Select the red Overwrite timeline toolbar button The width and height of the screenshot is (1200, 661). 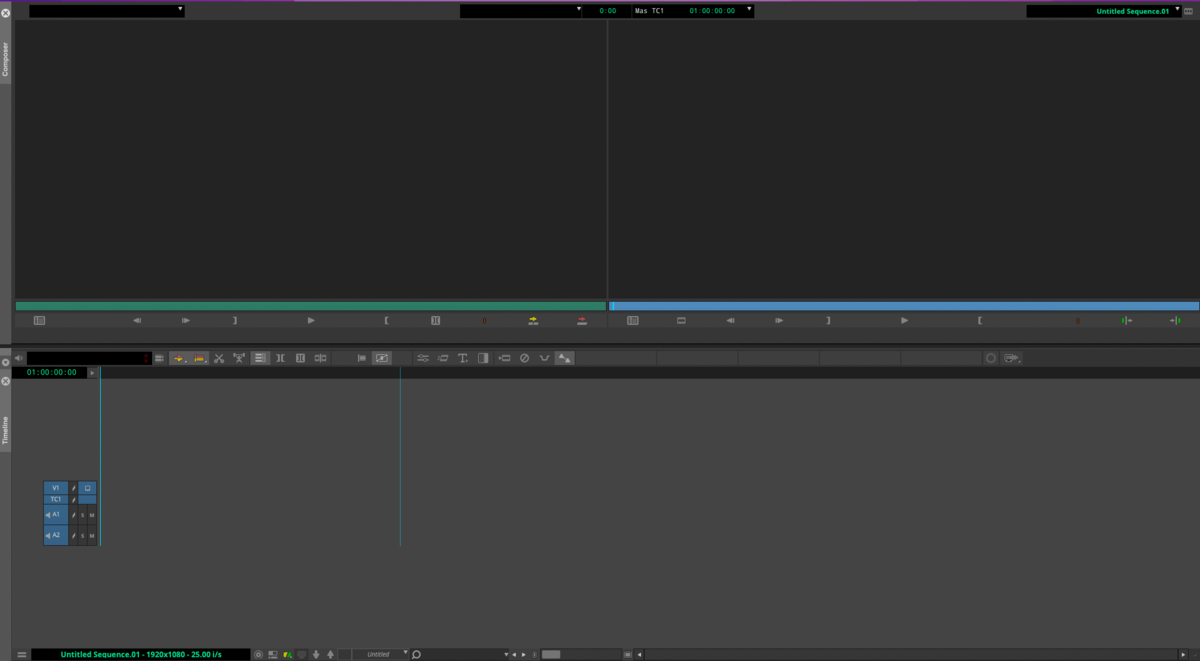point(199,357)
